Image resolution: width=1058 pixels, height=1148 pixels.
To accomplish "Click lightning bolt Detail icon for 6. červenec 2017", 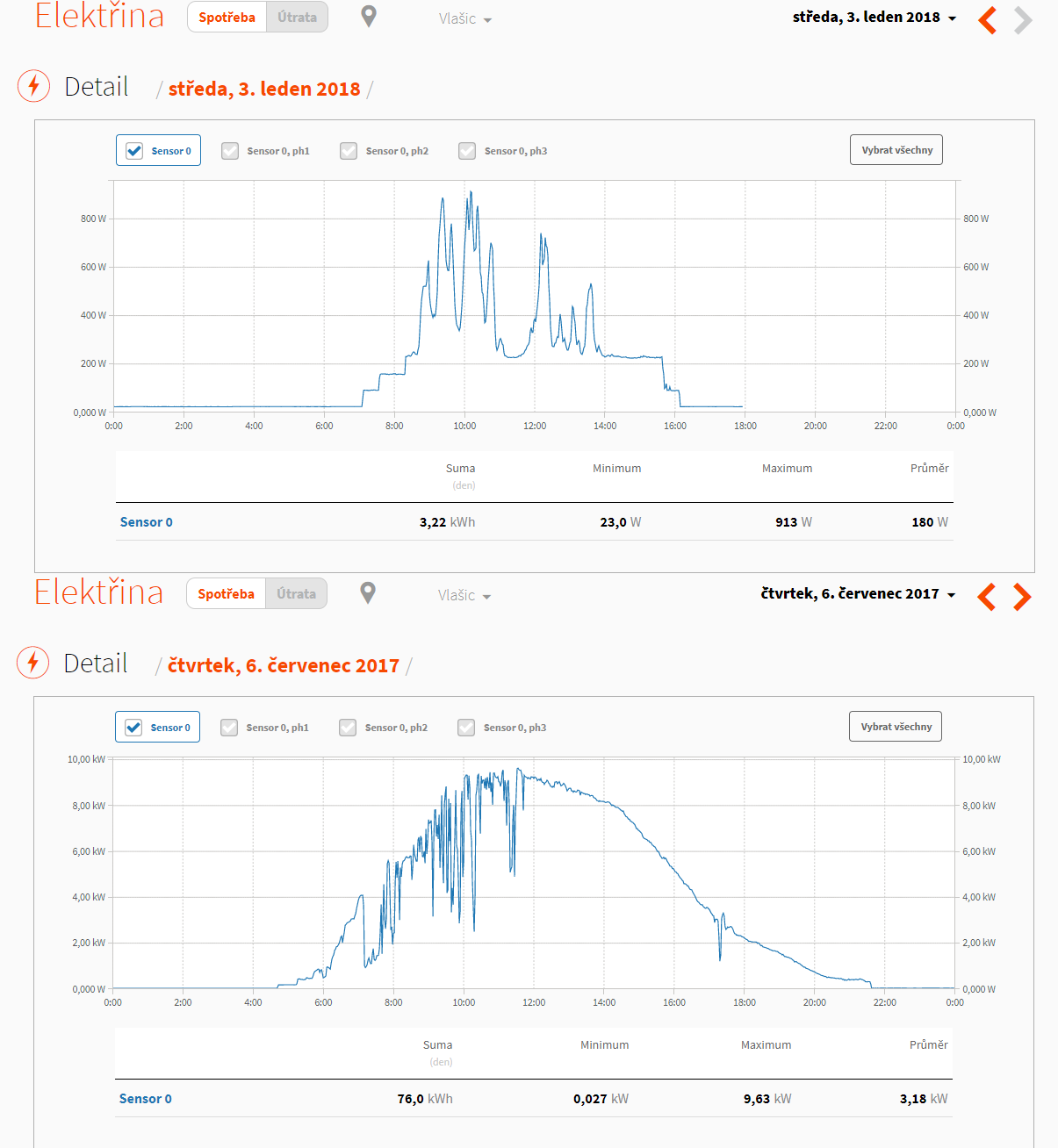I will pos(32,663).
